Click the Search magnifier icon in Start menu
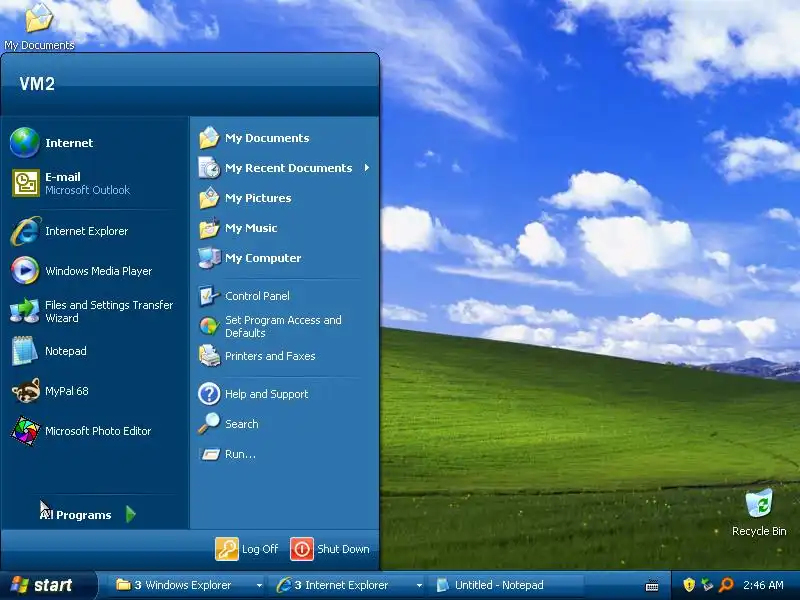 tap(209, 424)
